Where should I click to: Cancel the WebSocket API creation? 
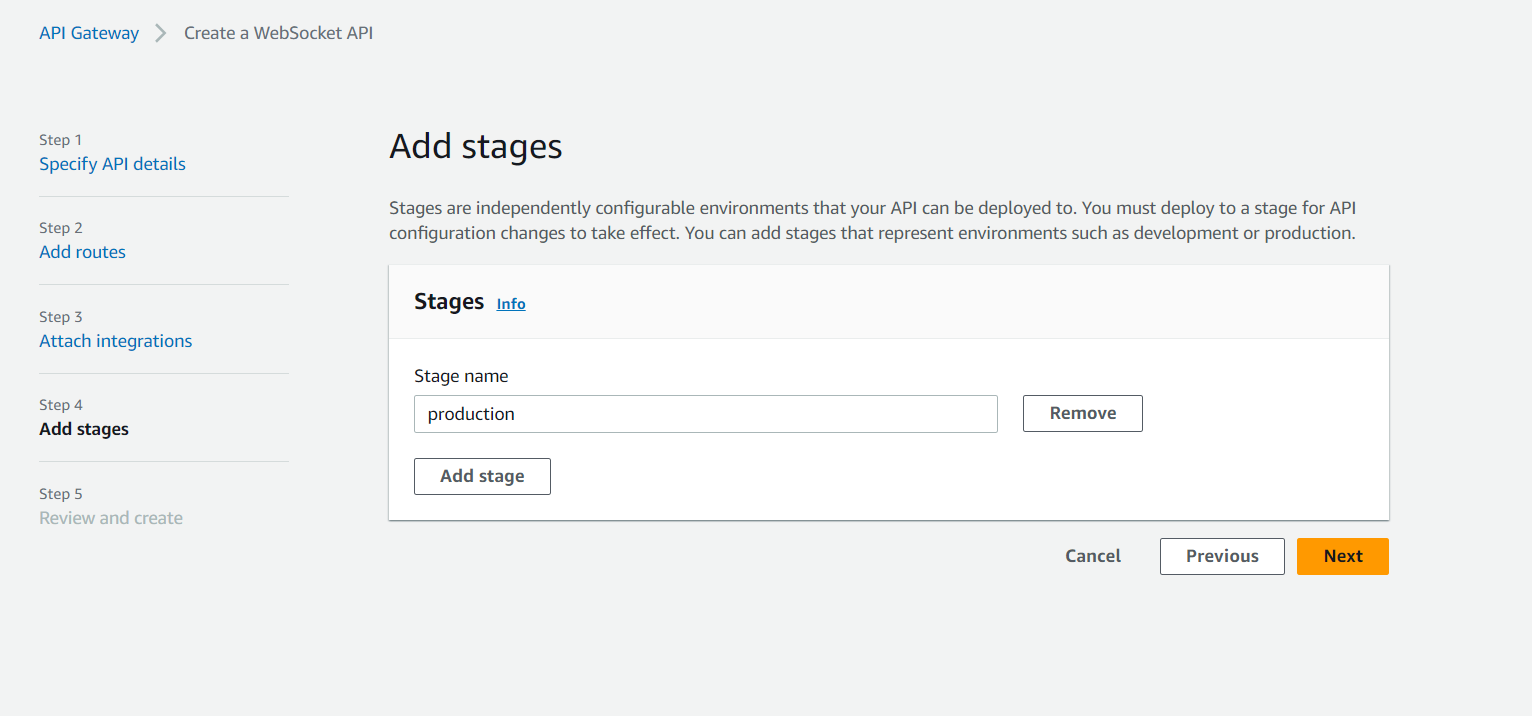1093,556
